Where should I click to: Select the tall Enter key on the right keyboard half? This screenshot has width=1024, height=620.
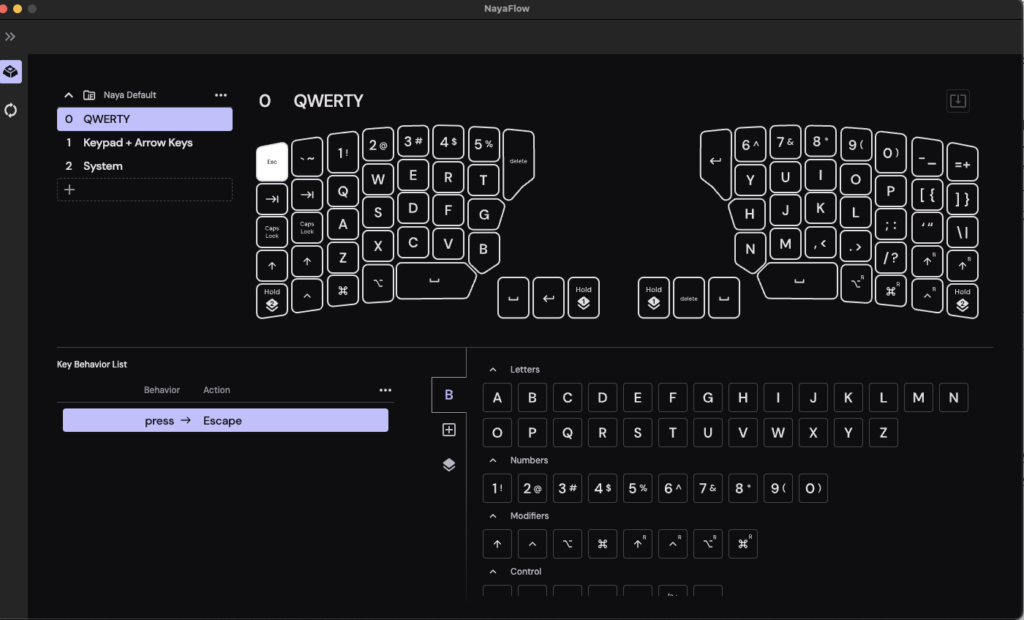tap(715, 163)
